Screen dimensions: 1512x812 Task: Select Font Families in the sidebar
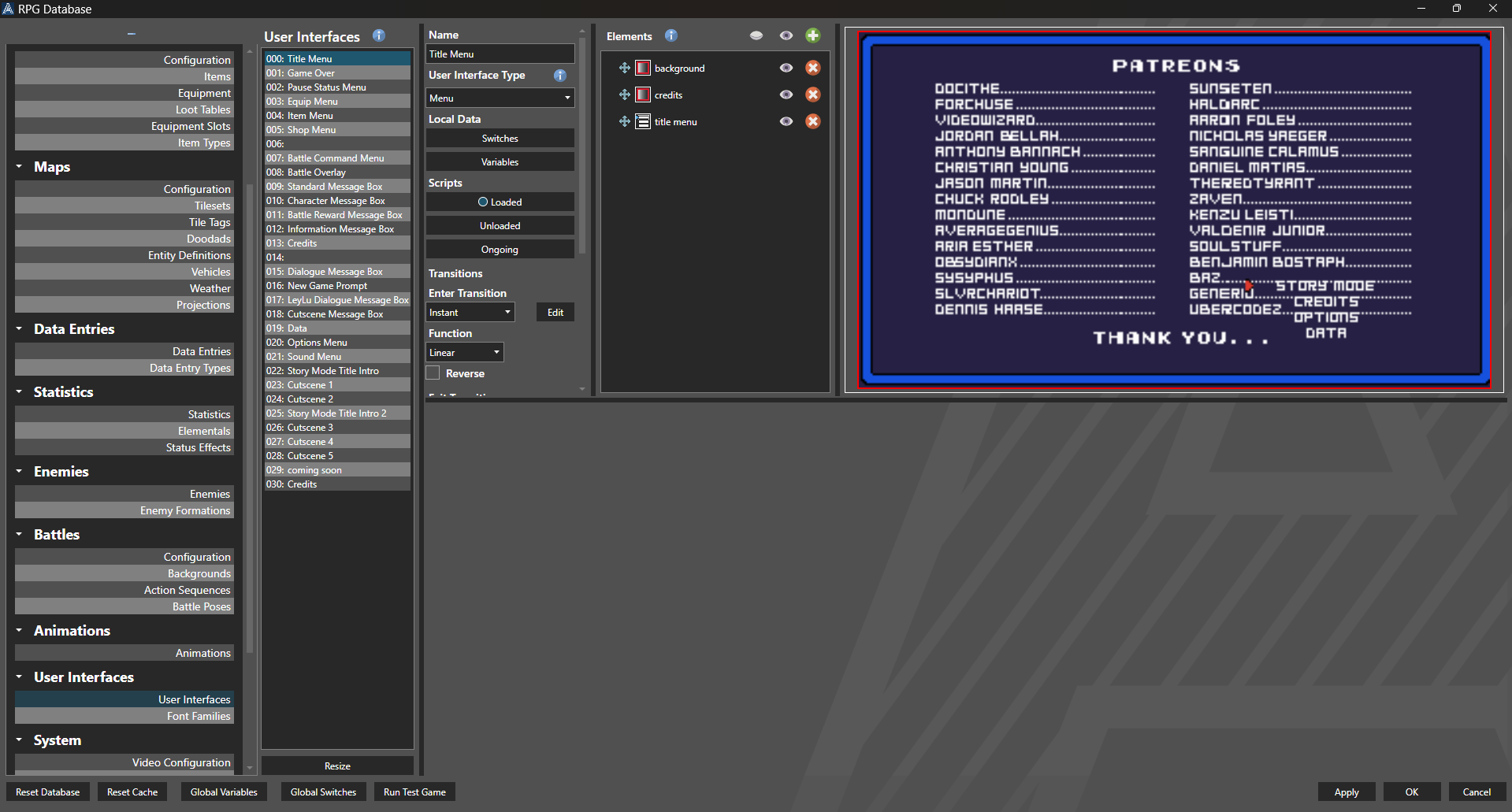click(124, 716)
